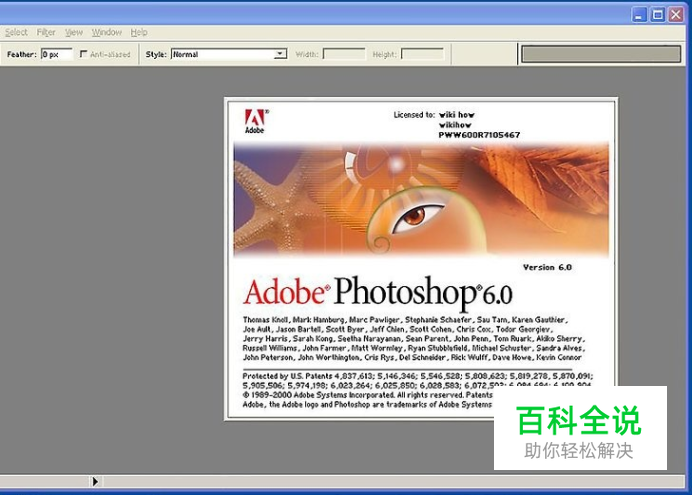Open the View menu
The height and width of the screenshot is (495, 692).
pyautogui.click(x=74, y=32)
